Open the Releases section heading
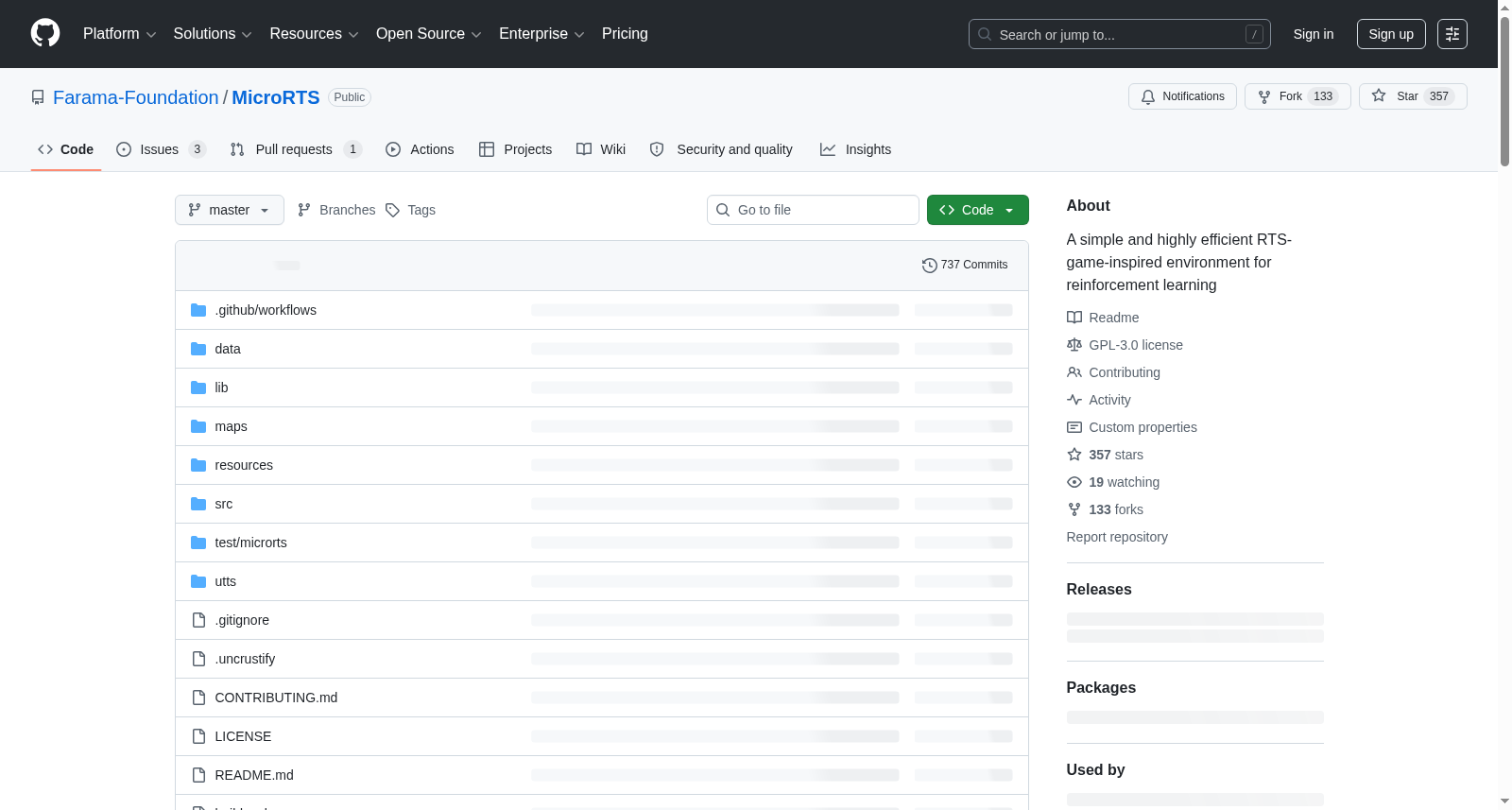1512x810 pixels. click(1099, 589)
